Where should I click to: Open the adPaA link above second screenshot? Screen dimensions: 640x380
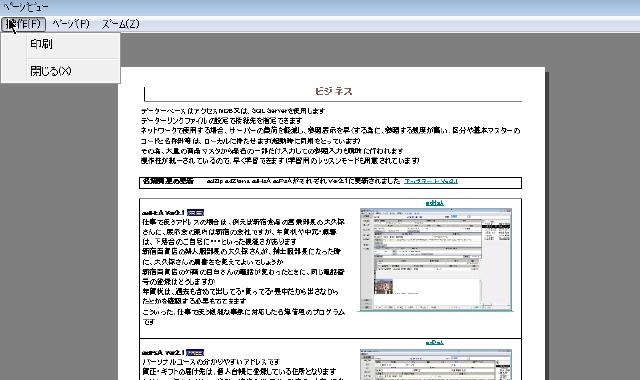(434, 342)
